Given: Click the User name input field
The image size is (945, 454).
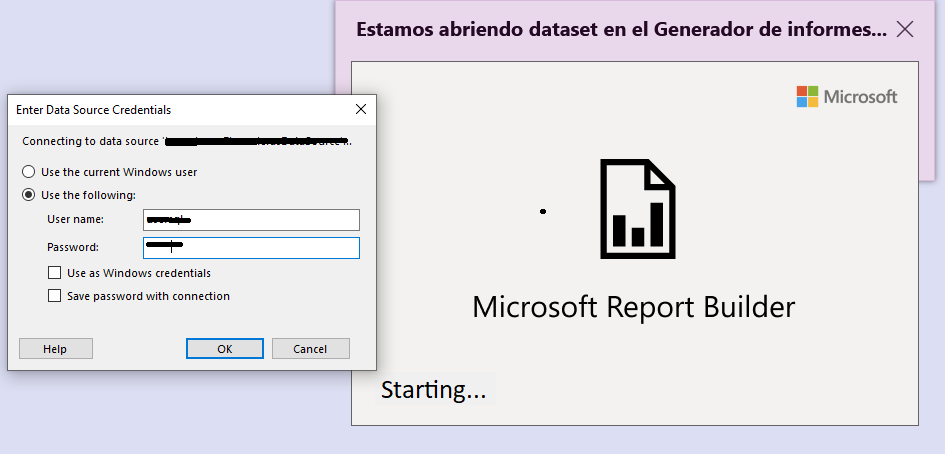Looking at the screenshot, I should click(x=251, y=220).
